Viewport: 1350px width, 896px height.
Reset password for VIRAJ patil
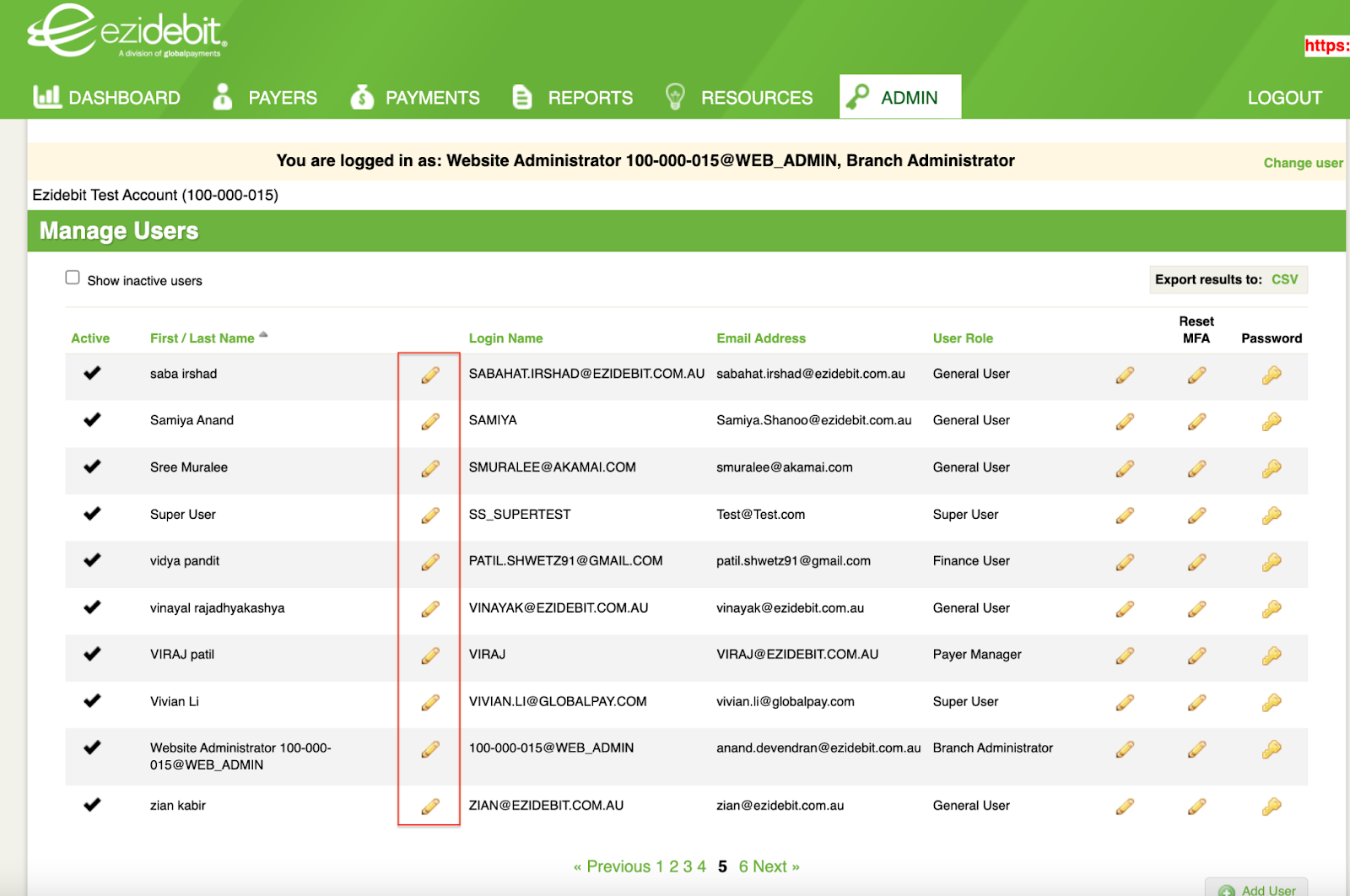pos(1271,656)
